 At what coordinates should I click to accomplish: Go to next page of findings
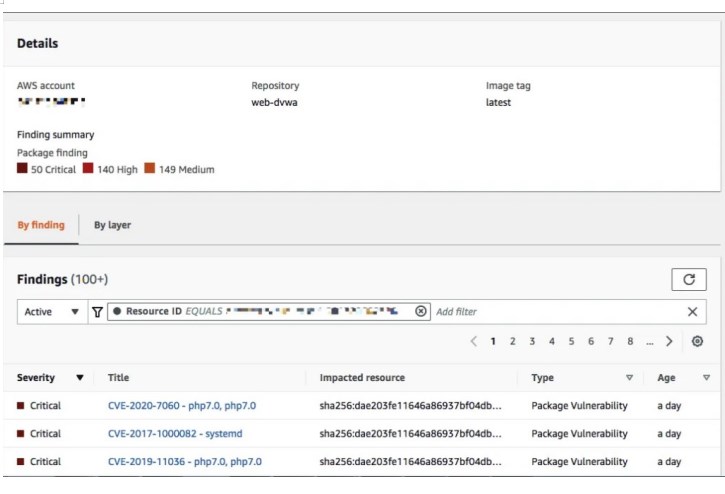(669, 341)
